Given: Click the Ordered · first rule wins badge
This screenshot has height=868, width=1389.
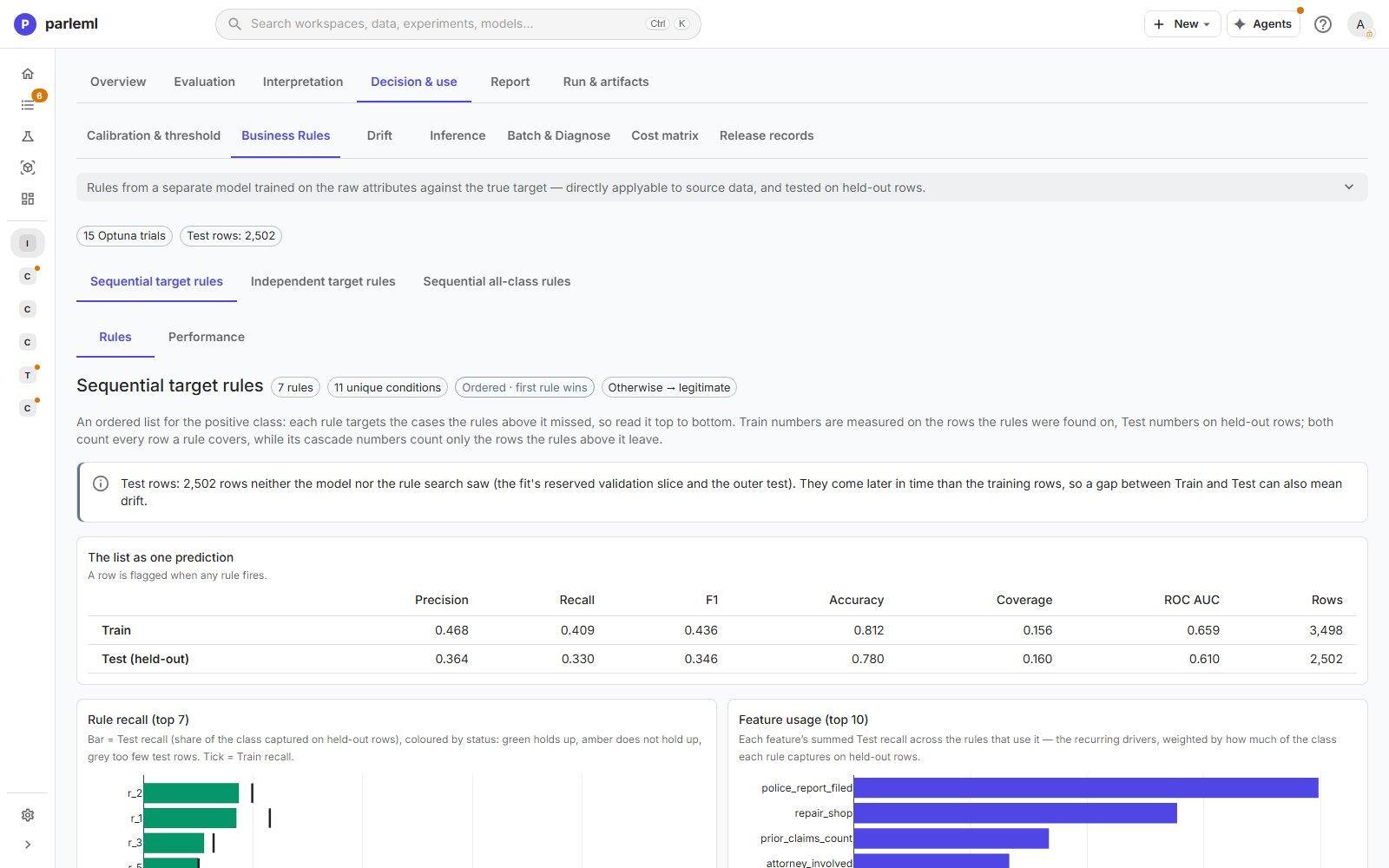Looking at the screenshot, I should pos(524,387).
